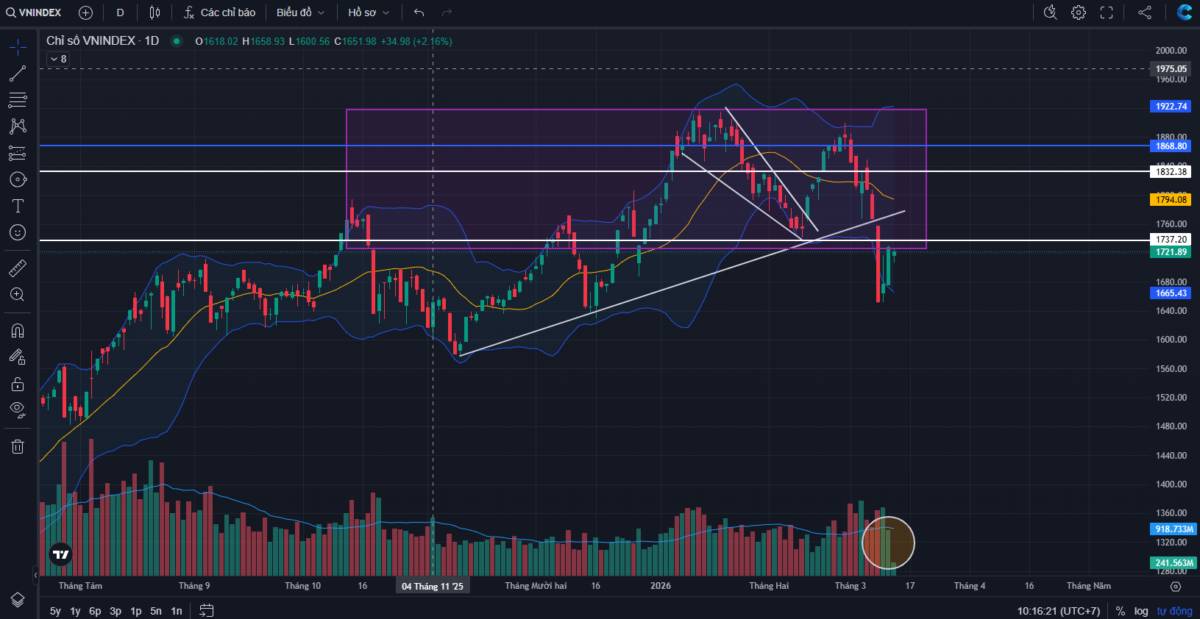Click the 04 Tháng 11 '25 date marker
Image resolution: width=1200 pixels, height=619 pixels.
432,587
